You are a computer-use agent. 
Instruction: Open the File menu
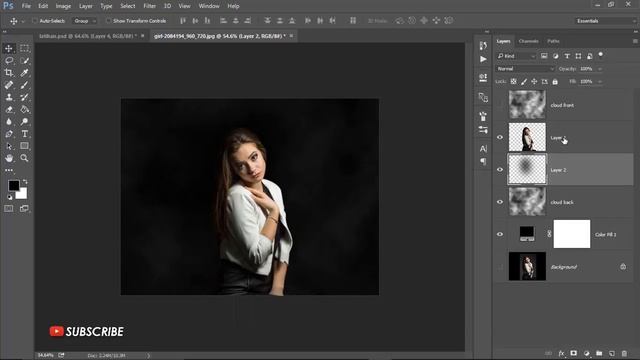pyautogui.click(x=26, y=6)
